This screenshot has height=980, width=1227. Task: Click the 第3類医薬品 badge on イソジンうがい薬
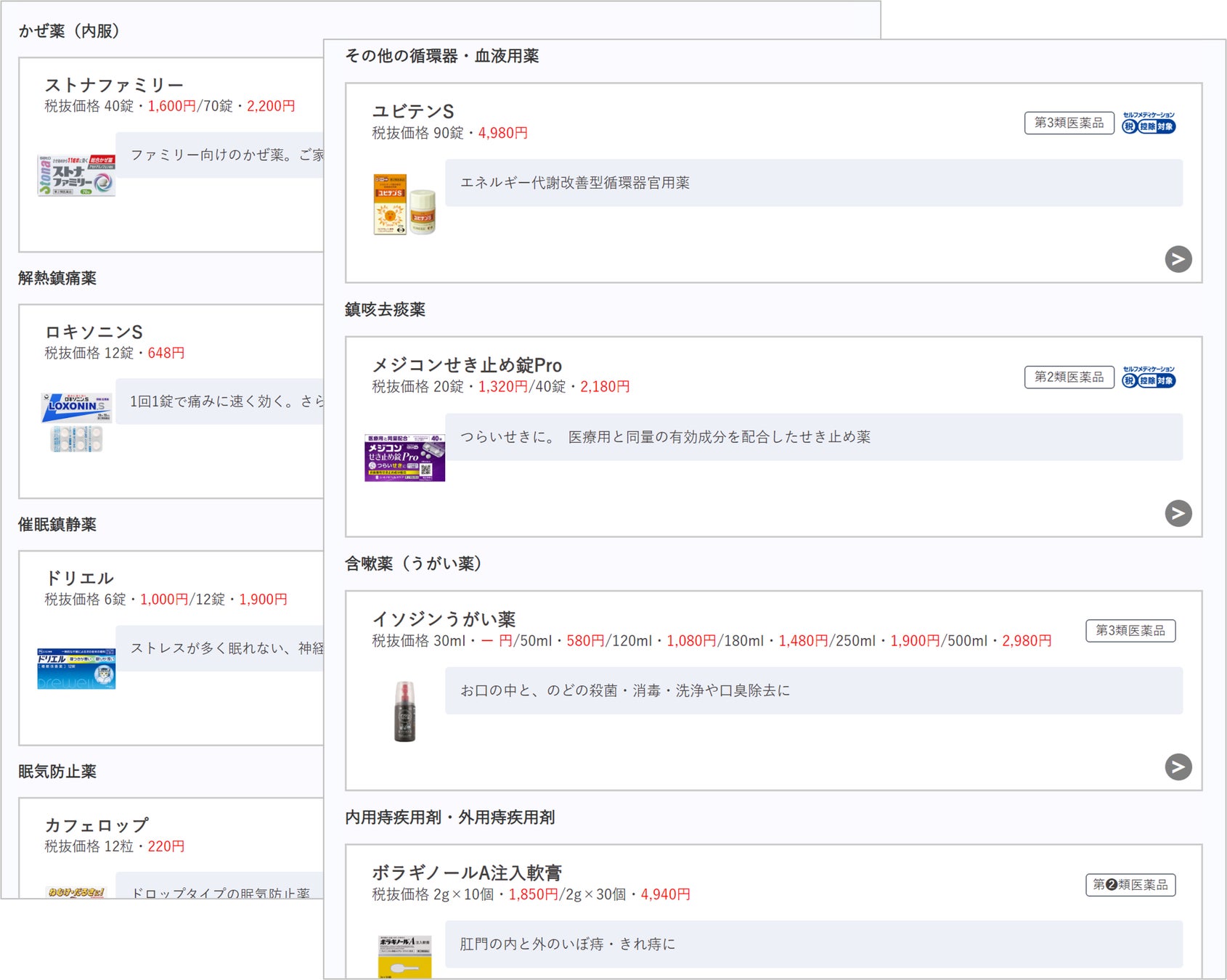1130,630
